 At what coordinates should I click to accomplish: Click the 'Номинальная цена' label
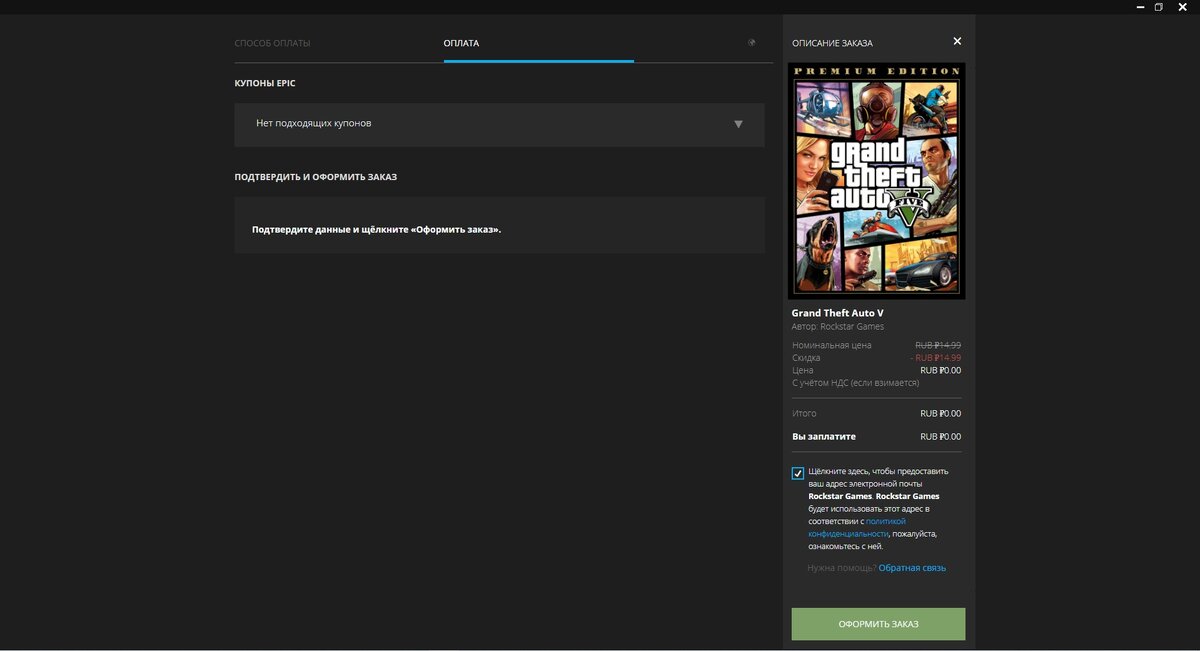[832, 345]
